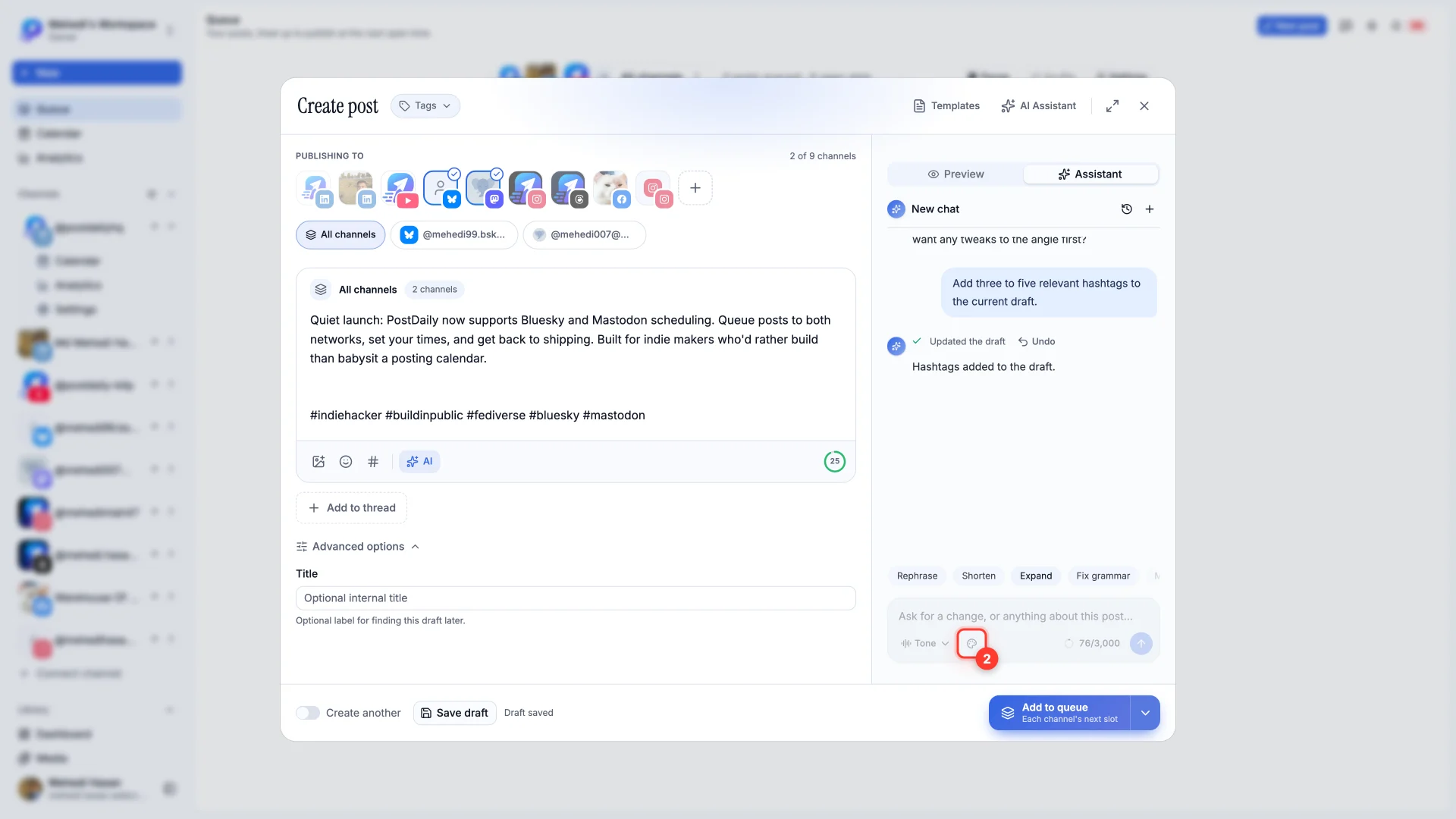Toggle the first LinkedIn channel avatar
The height and width of the screenshot is (819, 1456).
point(315,188)
